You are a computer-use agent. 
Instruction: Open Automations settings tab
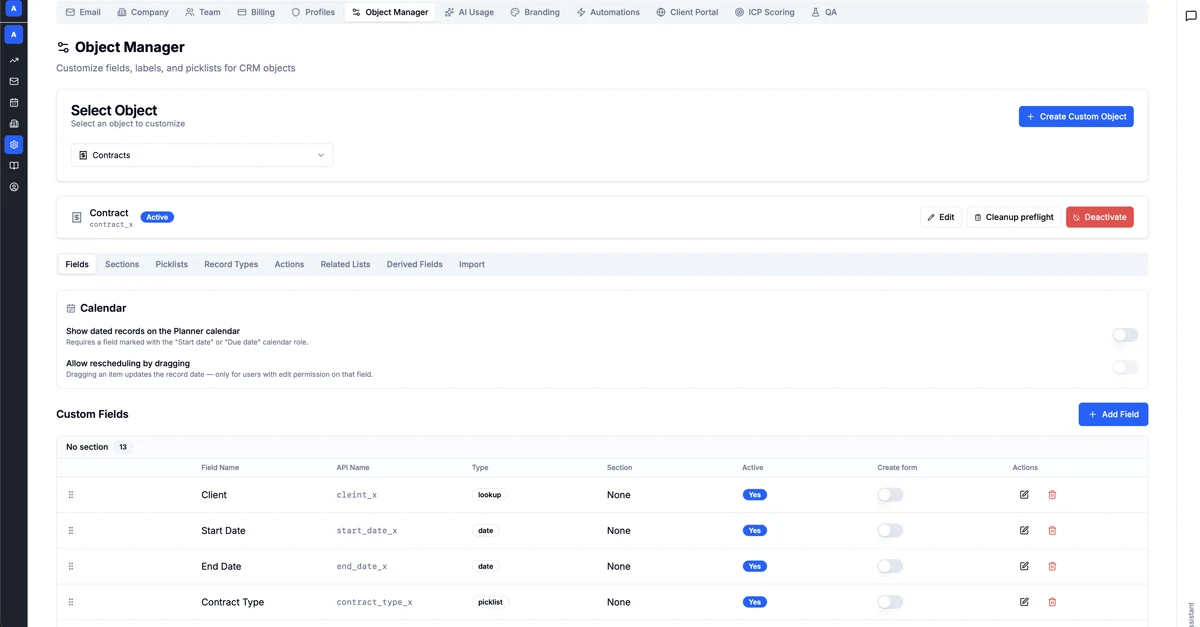(x=608, y=12)
